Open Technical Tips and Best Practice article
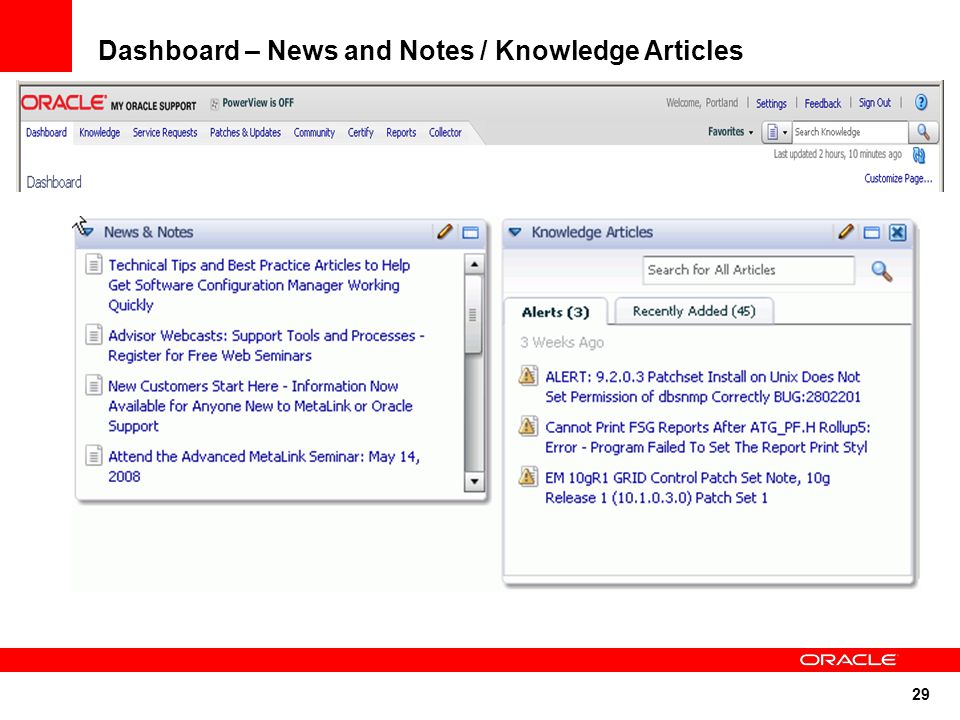 click(259, 285)
